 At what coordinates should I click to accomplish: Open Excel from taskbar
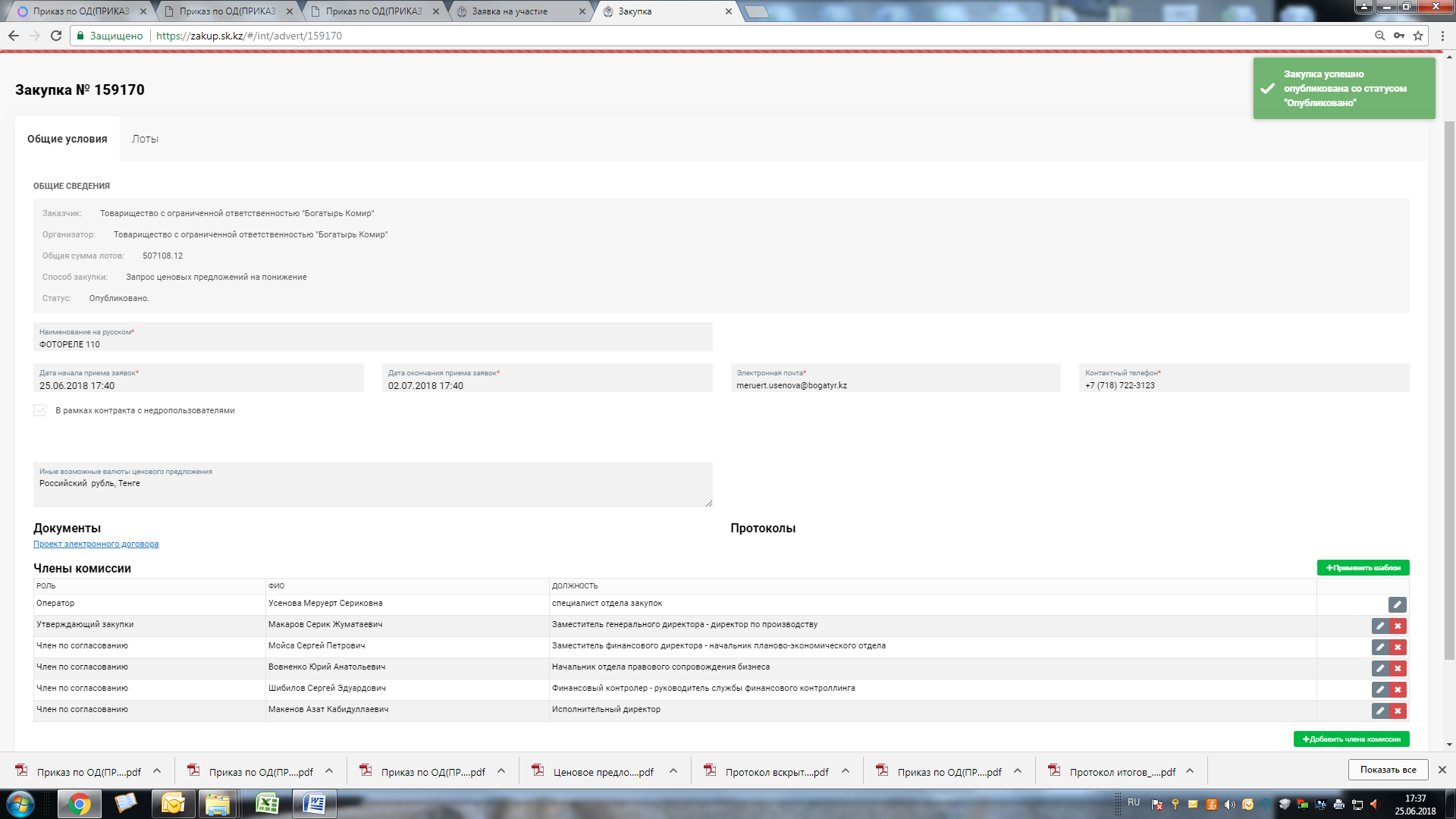coord(267,804)
